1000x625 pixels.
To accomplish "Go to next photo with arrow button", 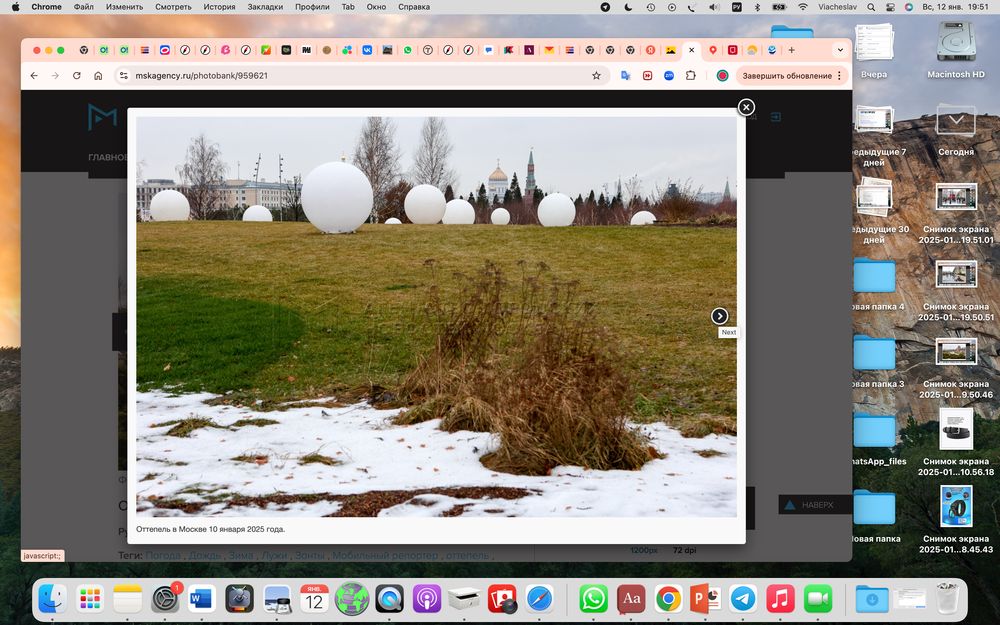I will click(x=720, y=316).
